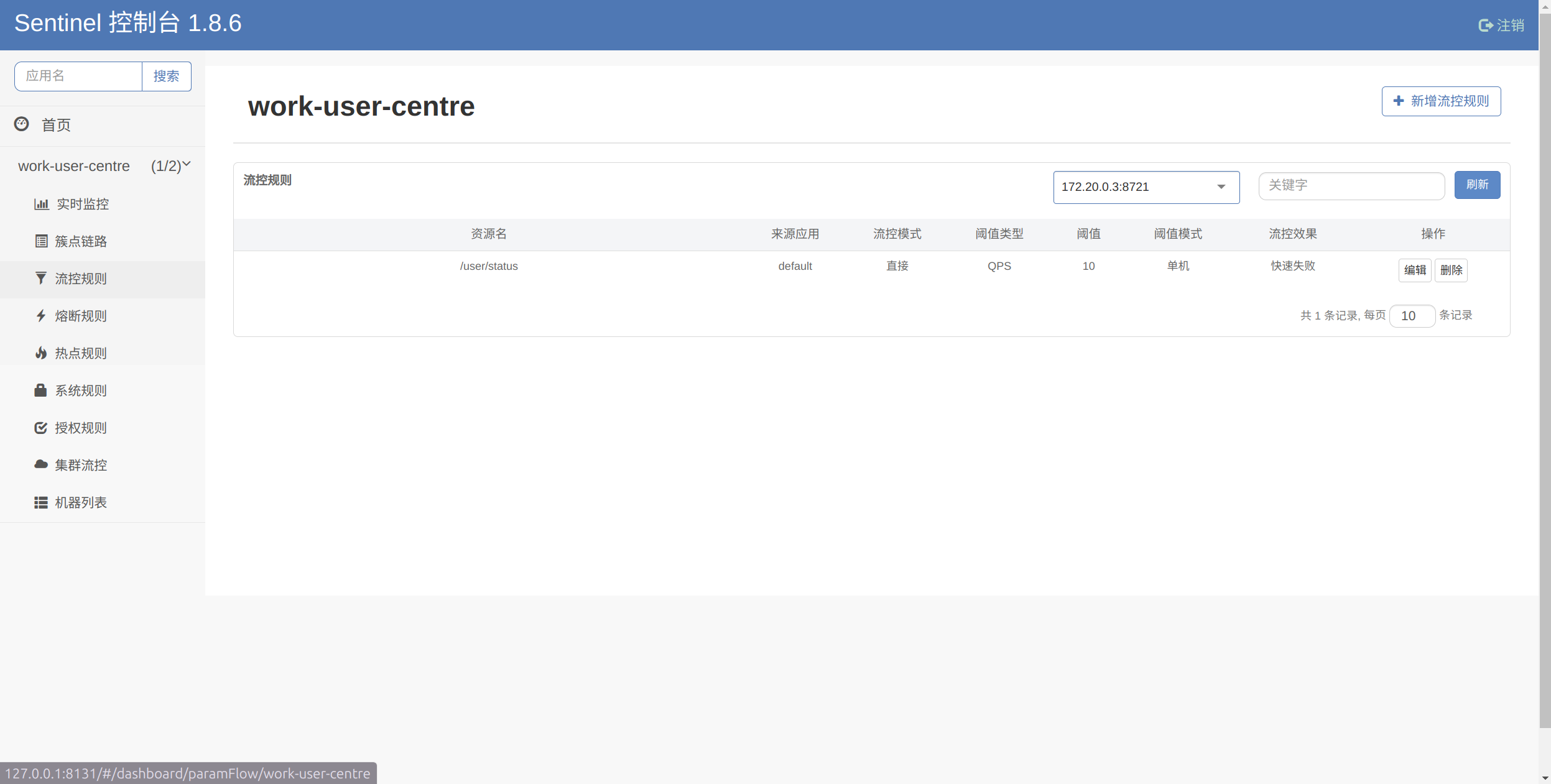Click the system rules lock icon

pyautogui.click(x=40, y=390)
